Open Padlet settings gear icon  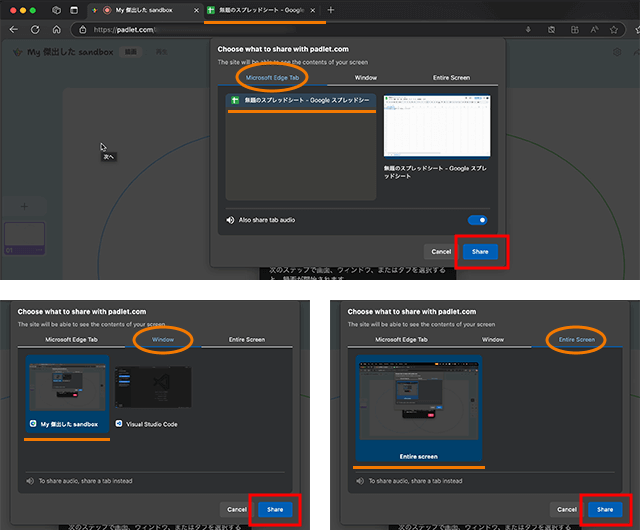click(x=617, y=52)
